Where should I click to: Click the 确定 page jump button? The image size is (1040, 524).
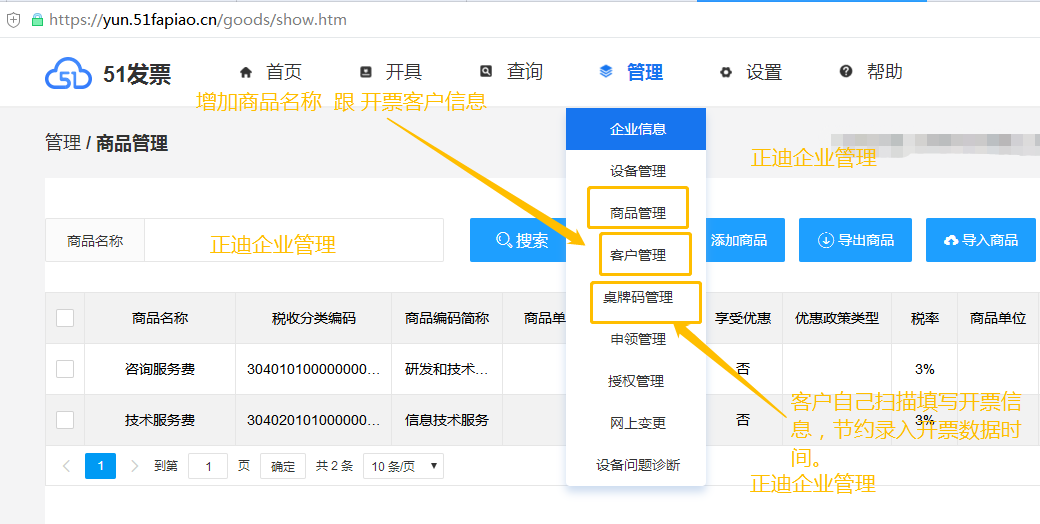(x=283, y=466)
